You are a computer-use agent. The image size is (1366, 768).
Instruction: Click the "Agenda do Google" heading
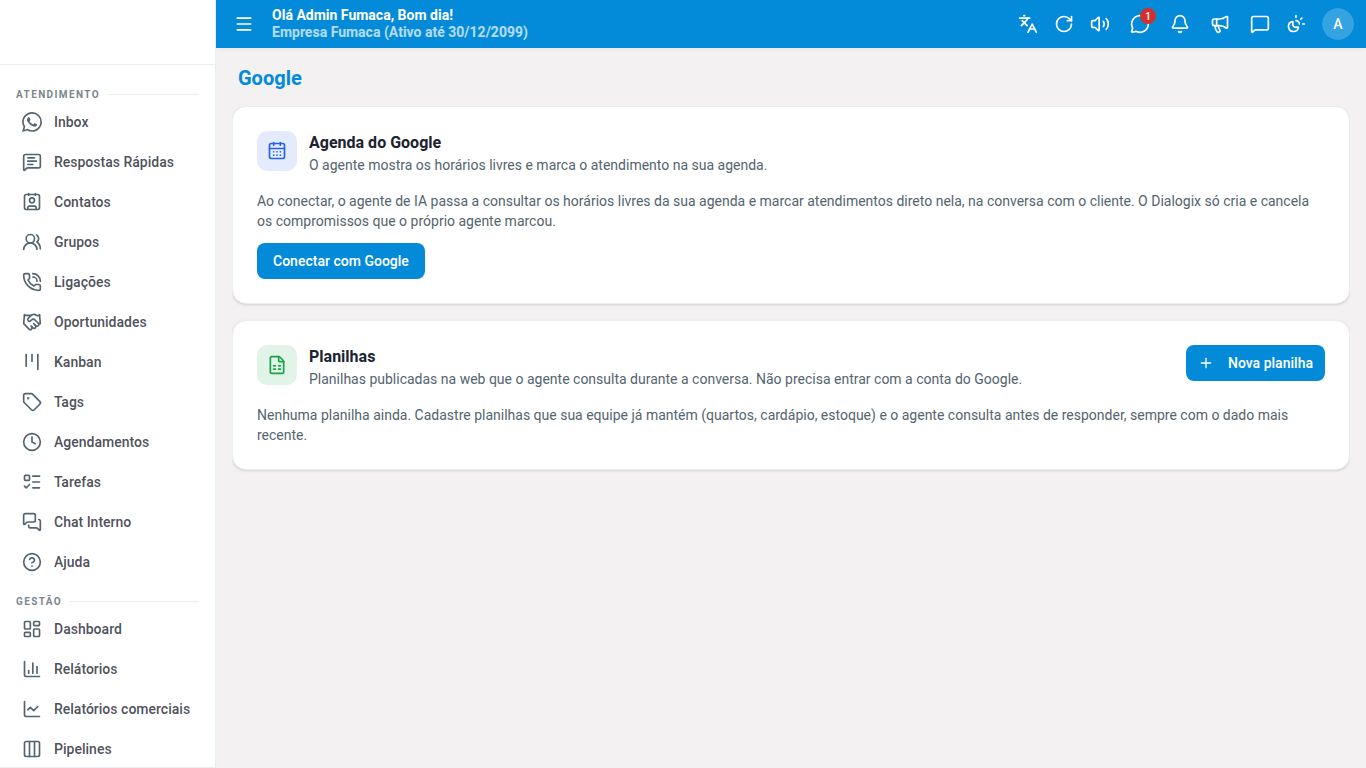(375, 143)
